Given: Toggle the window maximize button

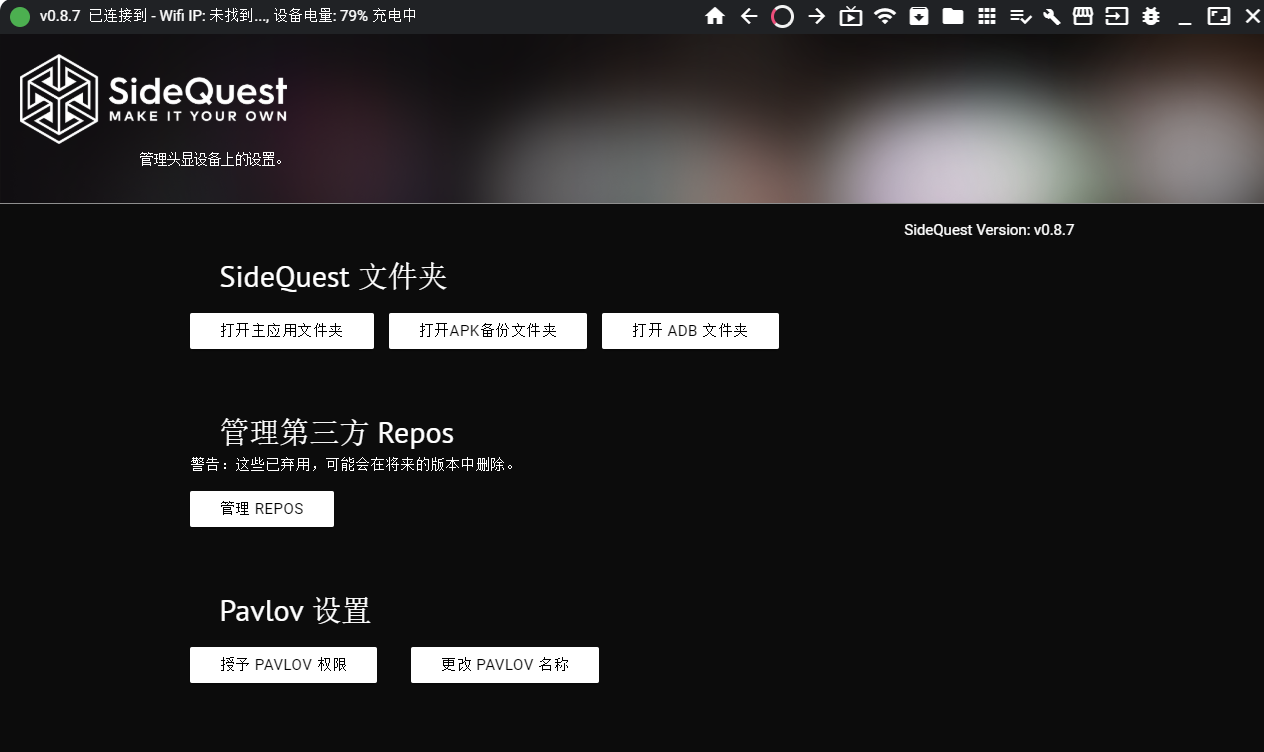Looking at the screenshot, I should pos(1219,16).
